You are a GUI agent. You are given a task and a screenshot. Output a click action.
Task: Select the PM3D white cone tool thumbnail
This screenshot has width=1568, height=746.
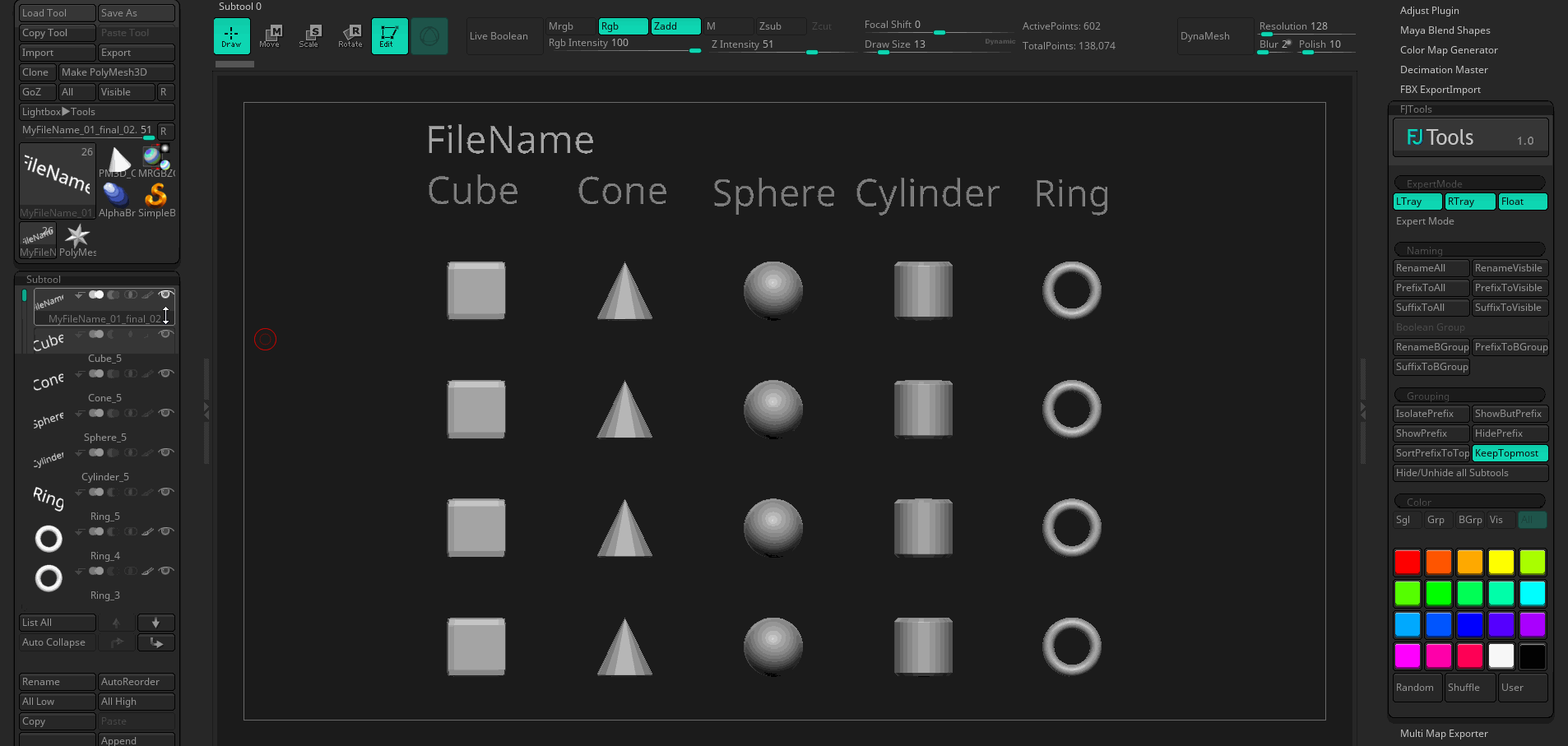pyautogui.click(x=117, y=163)
